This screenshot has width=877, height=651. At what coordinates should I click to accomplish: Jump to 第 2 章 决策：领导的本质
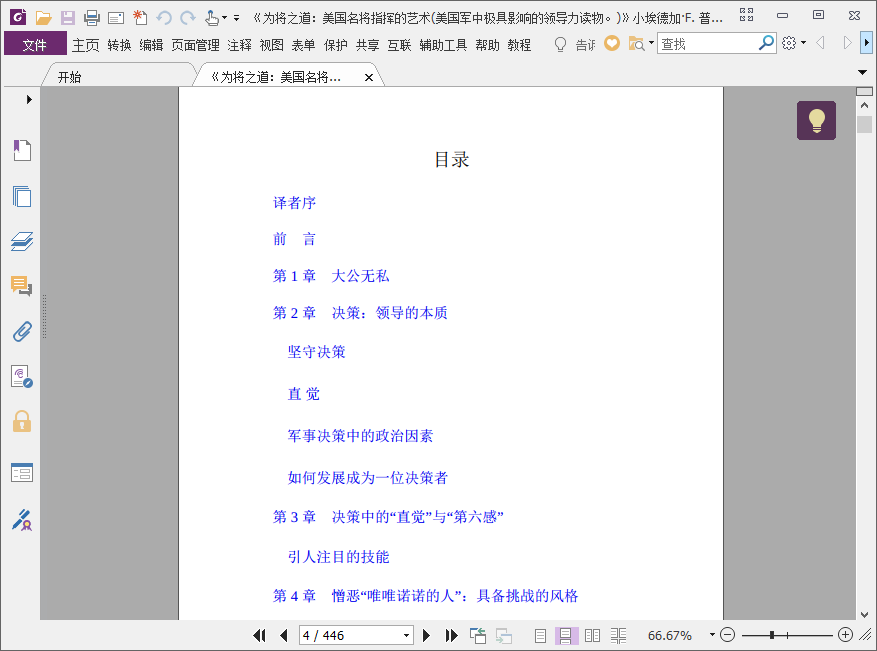(x=360, y=313)
